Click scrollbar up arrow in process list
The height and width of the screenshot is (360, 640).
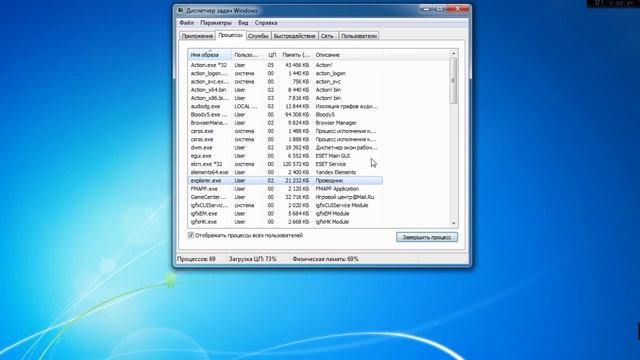point(453,53)
